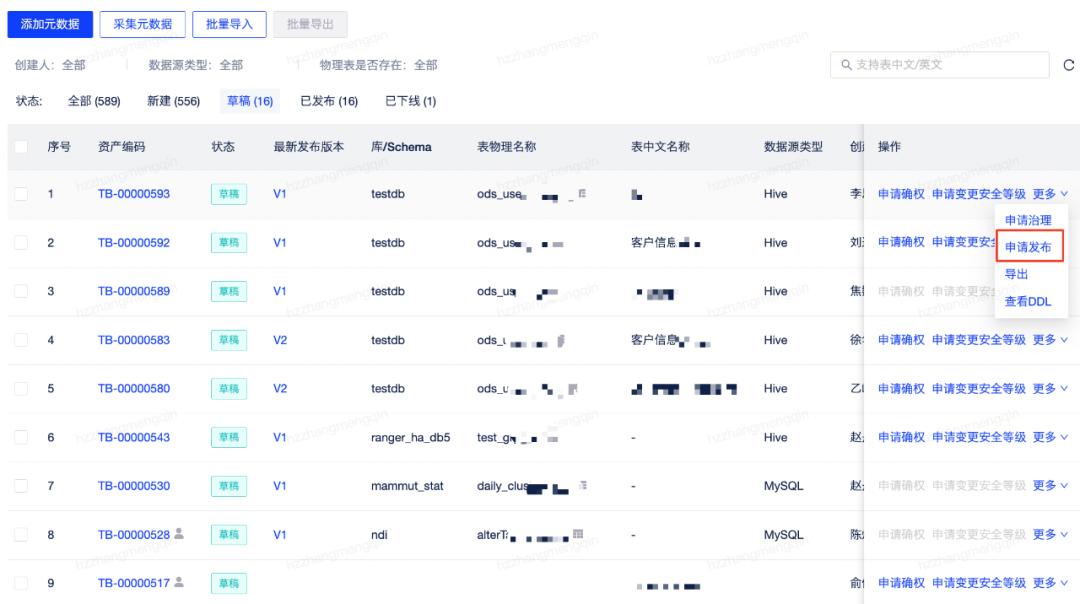The height and width of the screenshot is (604, 1080).
Task: Expand the 更多 dropdown on TB-00000583 row
Action: click(x=1046, y=339)
